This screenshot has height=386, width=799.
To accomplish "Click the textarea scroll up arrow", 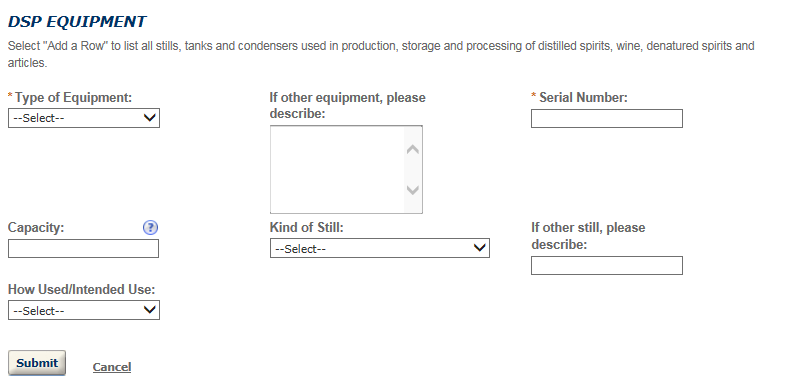I will click(x=413, y=149).
